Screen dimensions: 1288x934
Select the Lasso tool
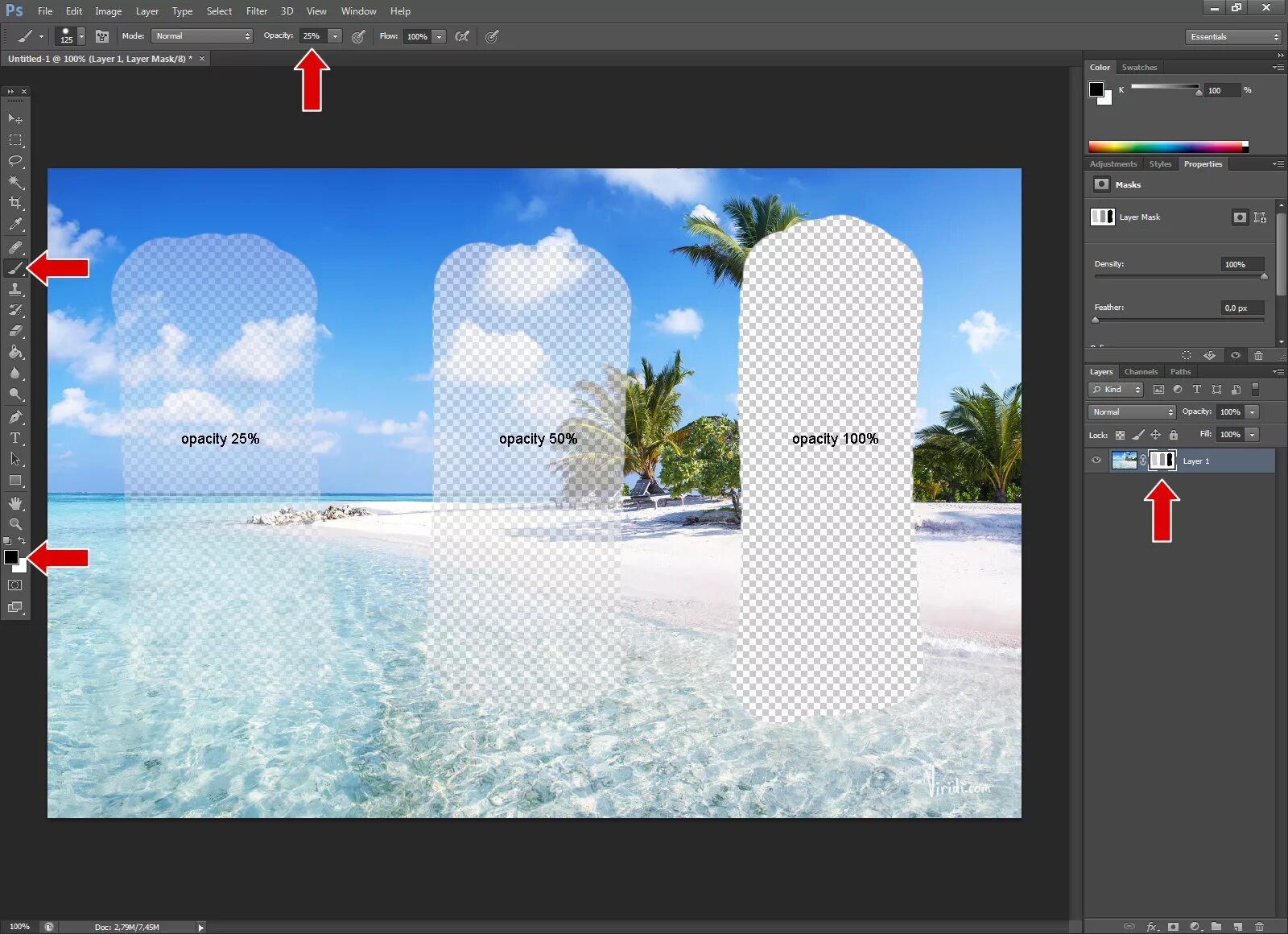click(x=15, y=161)
